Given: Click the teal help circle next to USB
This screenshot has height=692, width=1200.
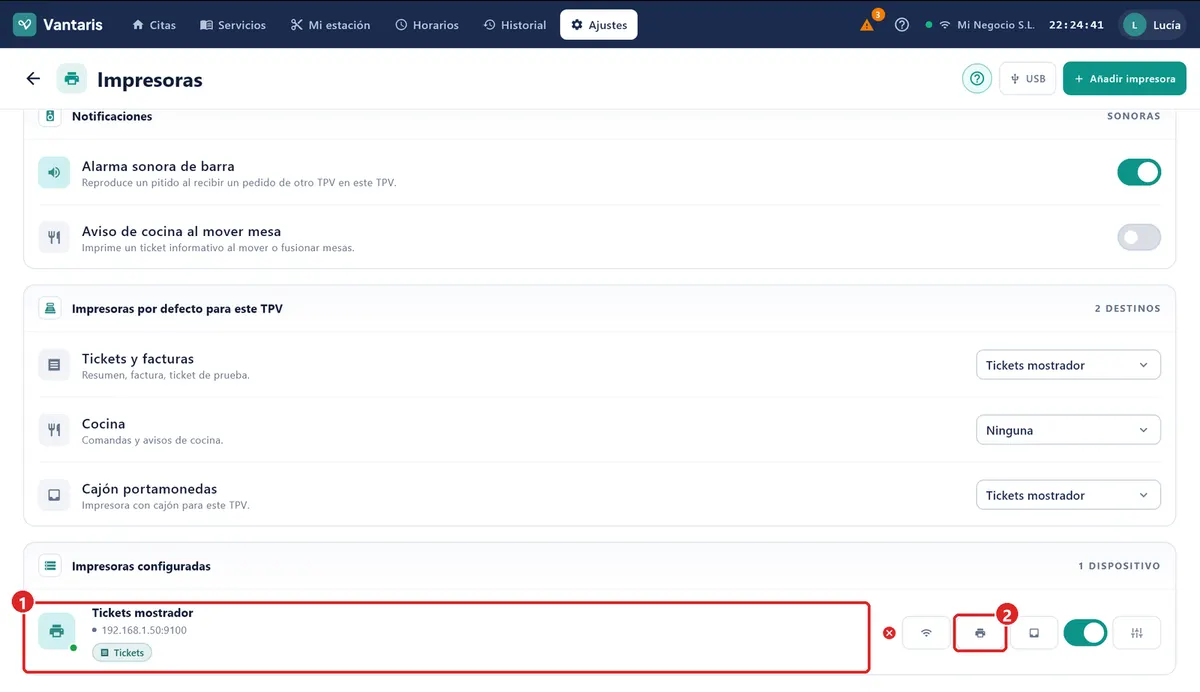Looking at the screenshot, I should click(x=977, y=79).
